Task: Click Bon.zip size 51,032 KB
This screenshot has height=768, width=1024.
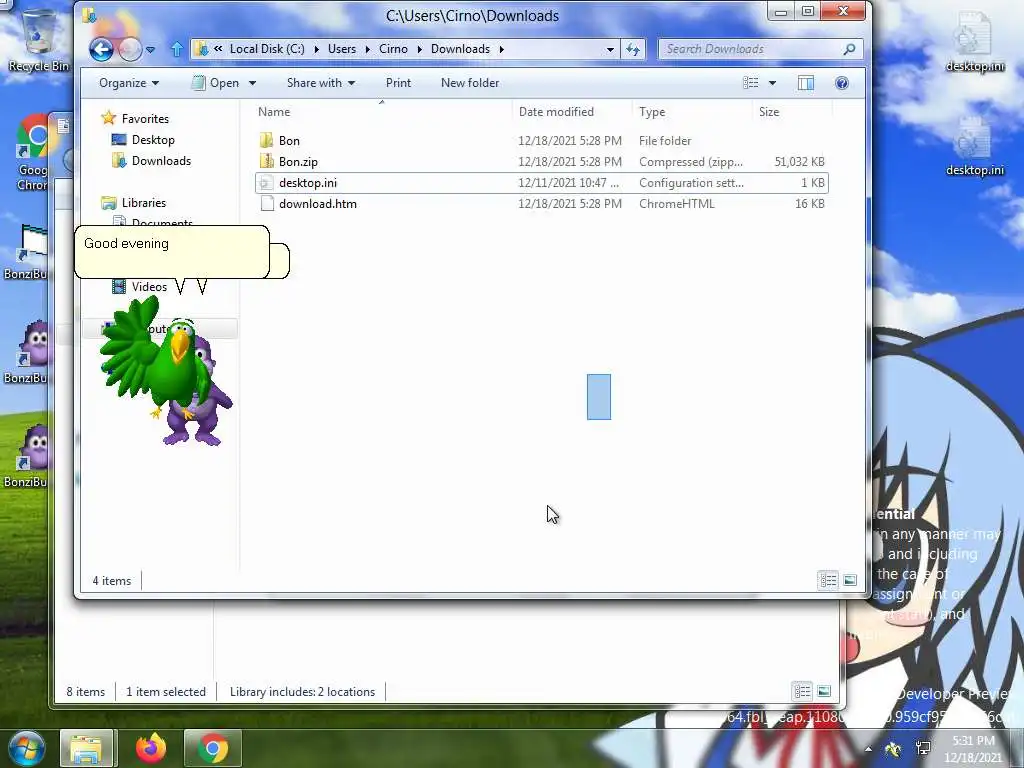Action: tap(799, 161)
